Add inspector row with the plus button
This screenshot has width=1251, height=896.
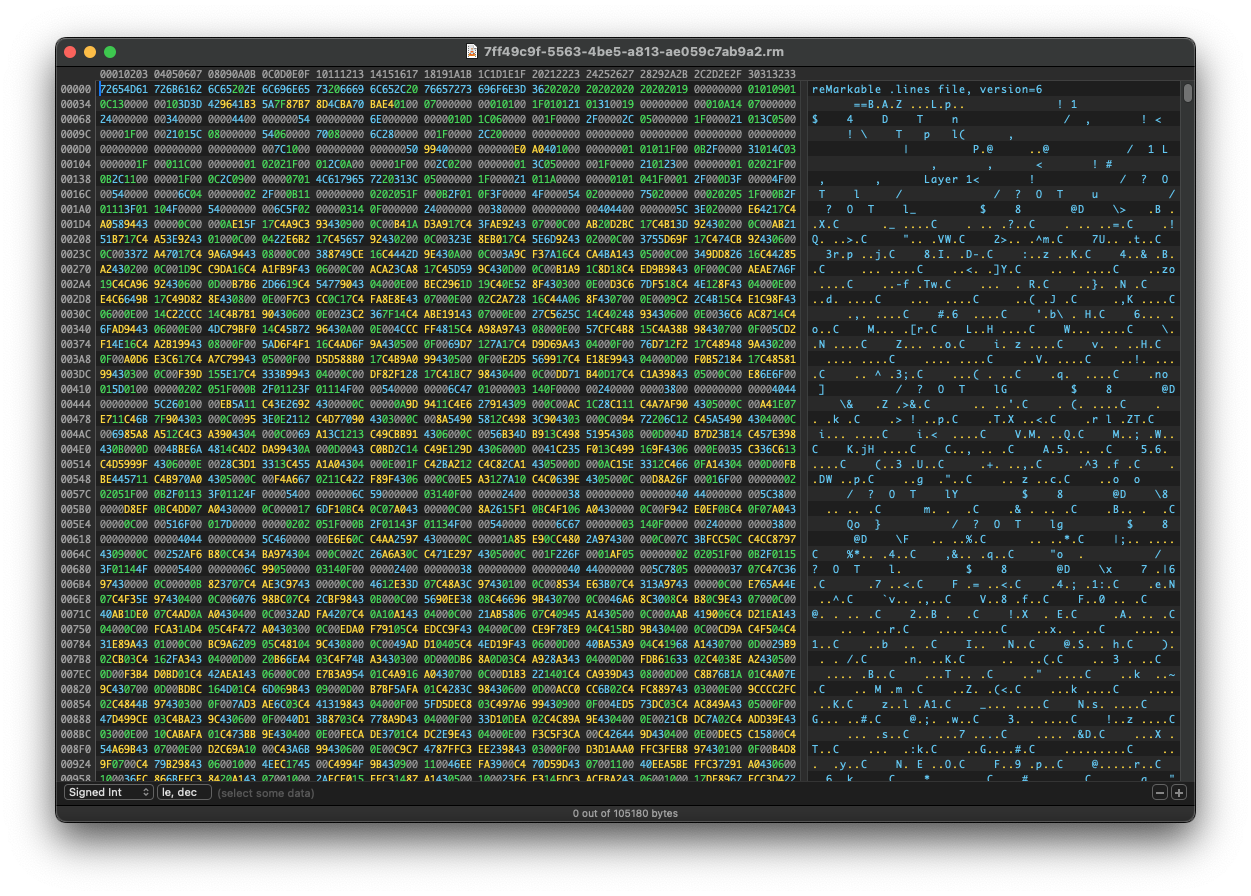click(1179, 793)
